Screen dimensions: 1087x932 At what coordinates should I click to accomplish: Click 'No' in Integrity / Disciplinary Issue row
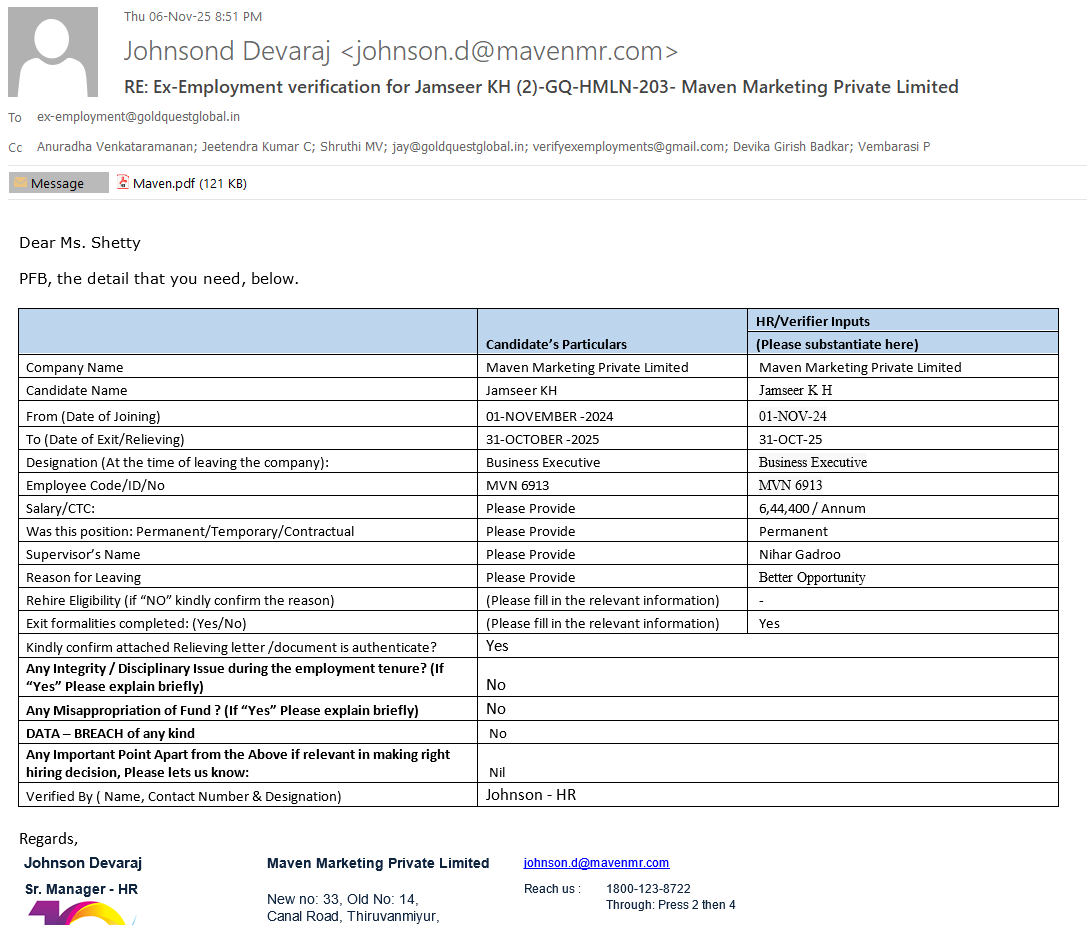coord(496,684)
